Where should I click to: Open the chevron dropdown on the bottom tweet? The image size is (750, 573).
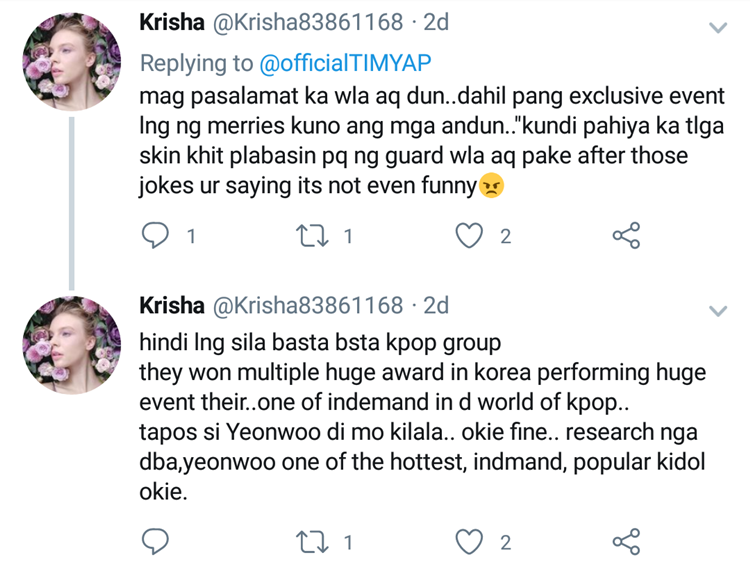click(717, 311)
